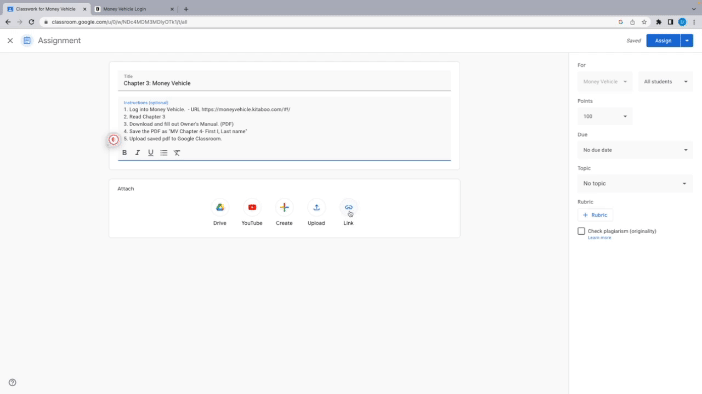Expand the Assign button arrow options
Viewport: 702px width, 394px height.
point(687,41)
